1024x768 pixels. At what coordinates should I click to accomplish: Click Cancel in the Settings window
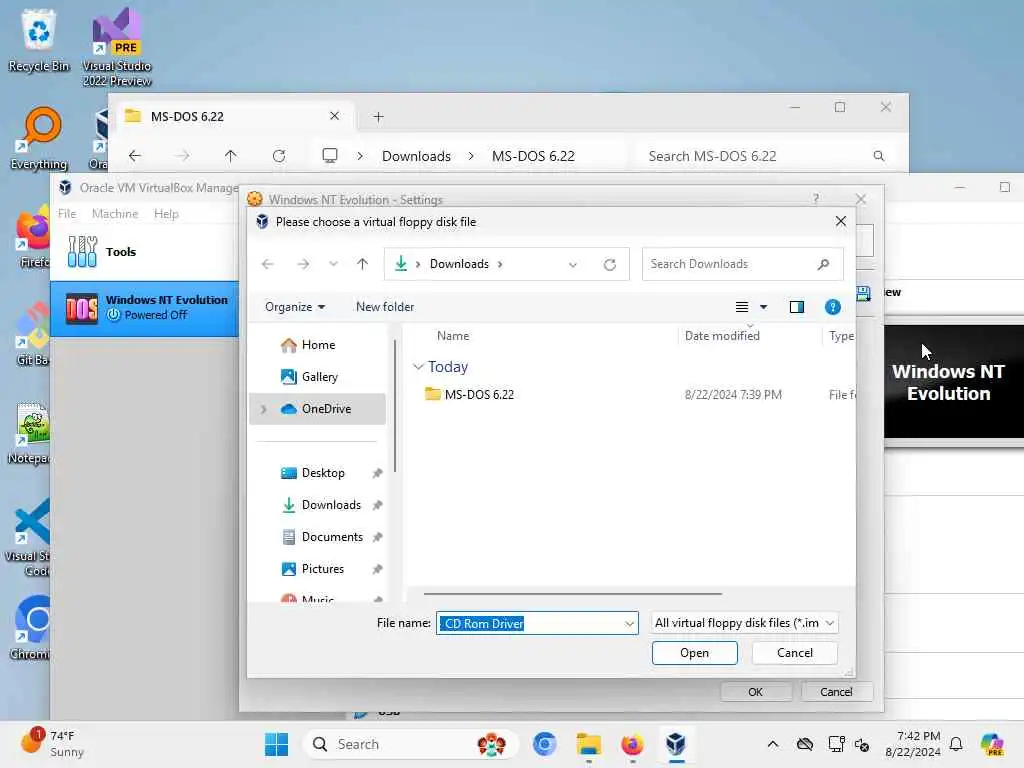pyautogui.click(x=836, y=692)
